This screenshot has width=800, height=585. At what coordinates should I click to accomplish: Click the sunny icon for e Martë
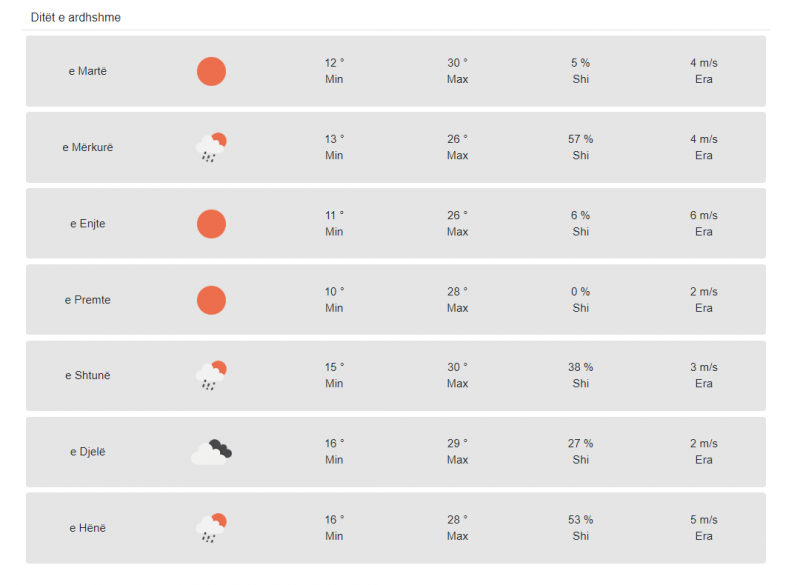point(211,71)
